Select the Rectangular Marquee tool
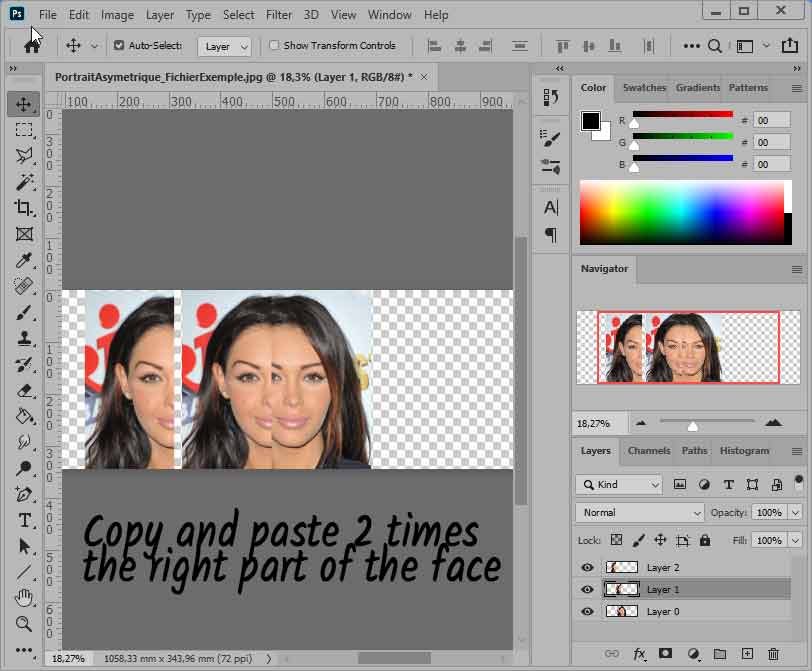The width and height of the screenshot is (812, 671). pyautogui.click(x=24, y=129)
